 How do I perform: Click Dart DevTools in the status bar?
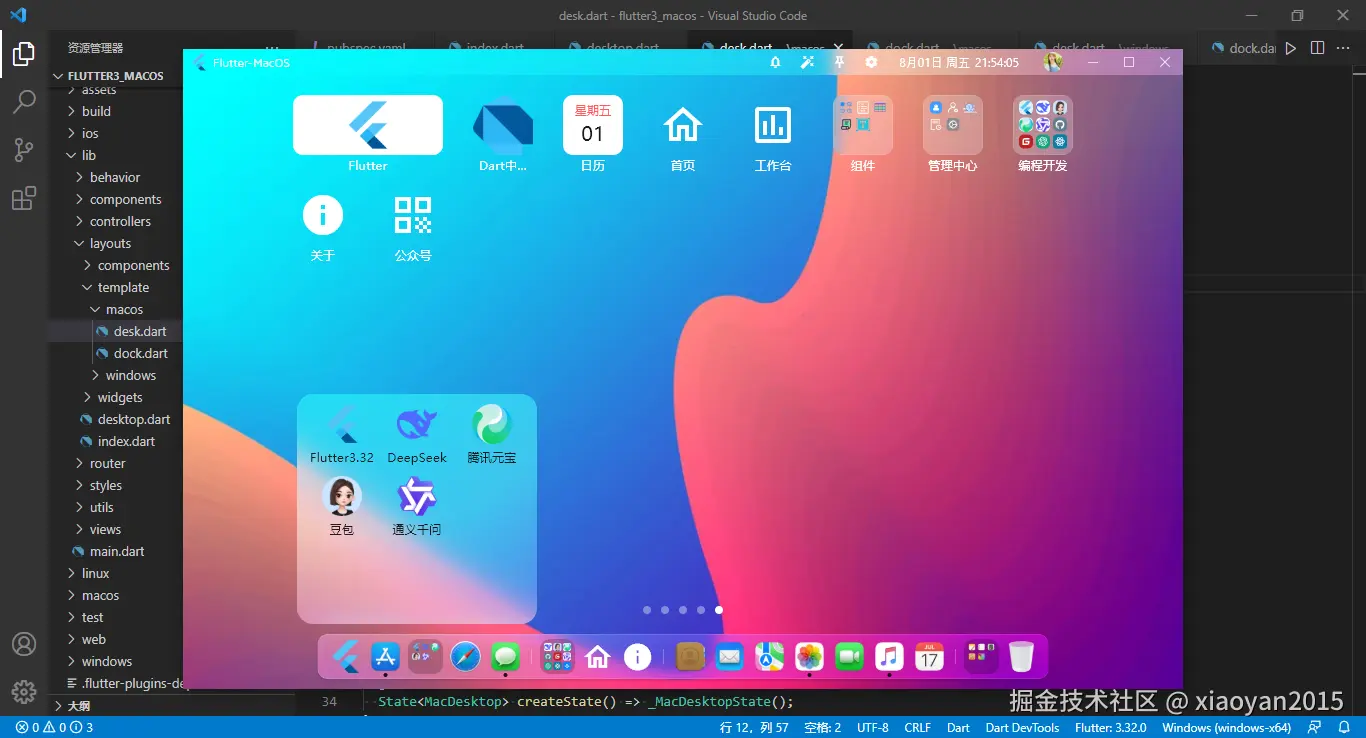(x=1022, y=727)
